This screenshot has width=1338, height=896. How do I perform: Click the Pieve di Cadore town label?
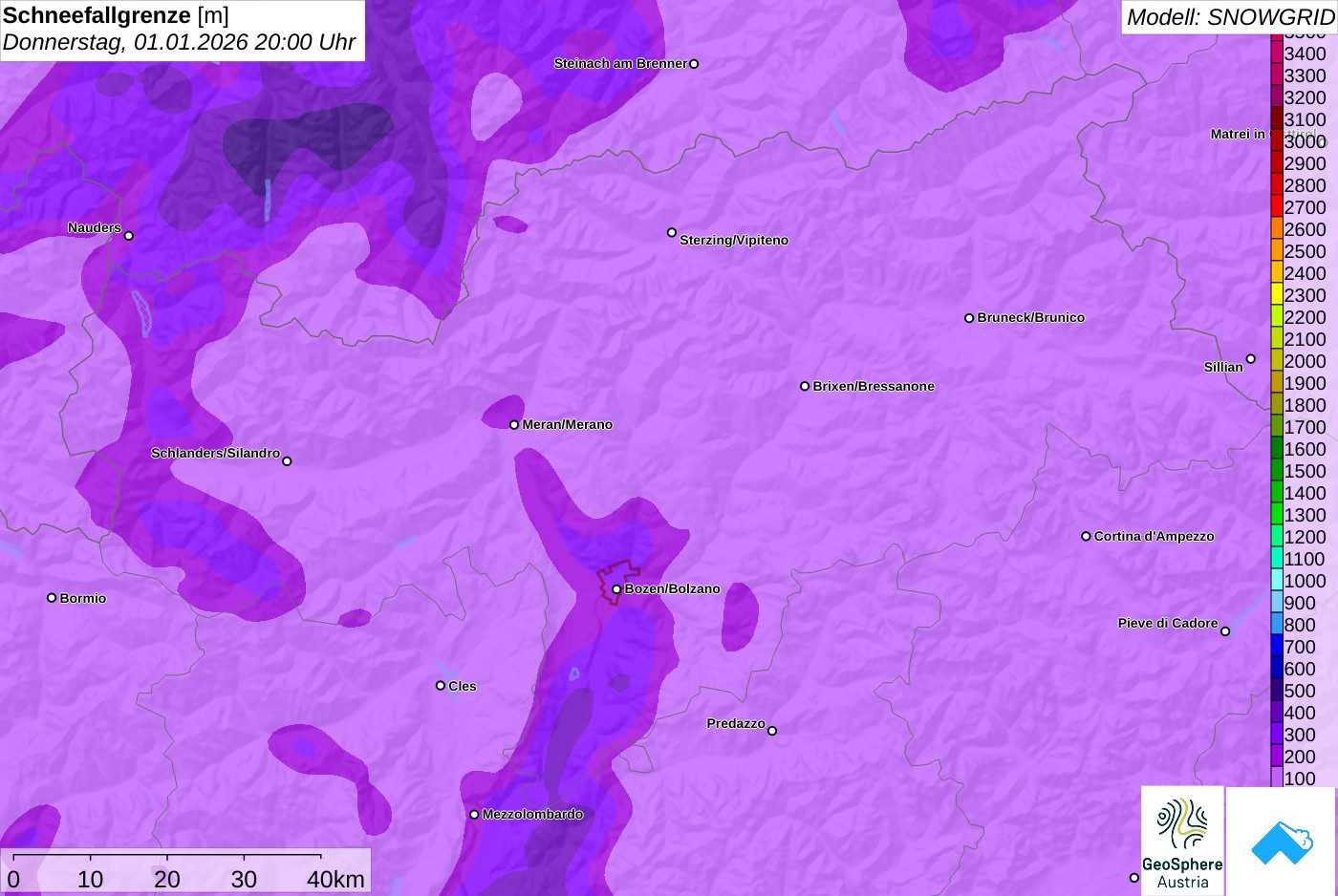1168,624
